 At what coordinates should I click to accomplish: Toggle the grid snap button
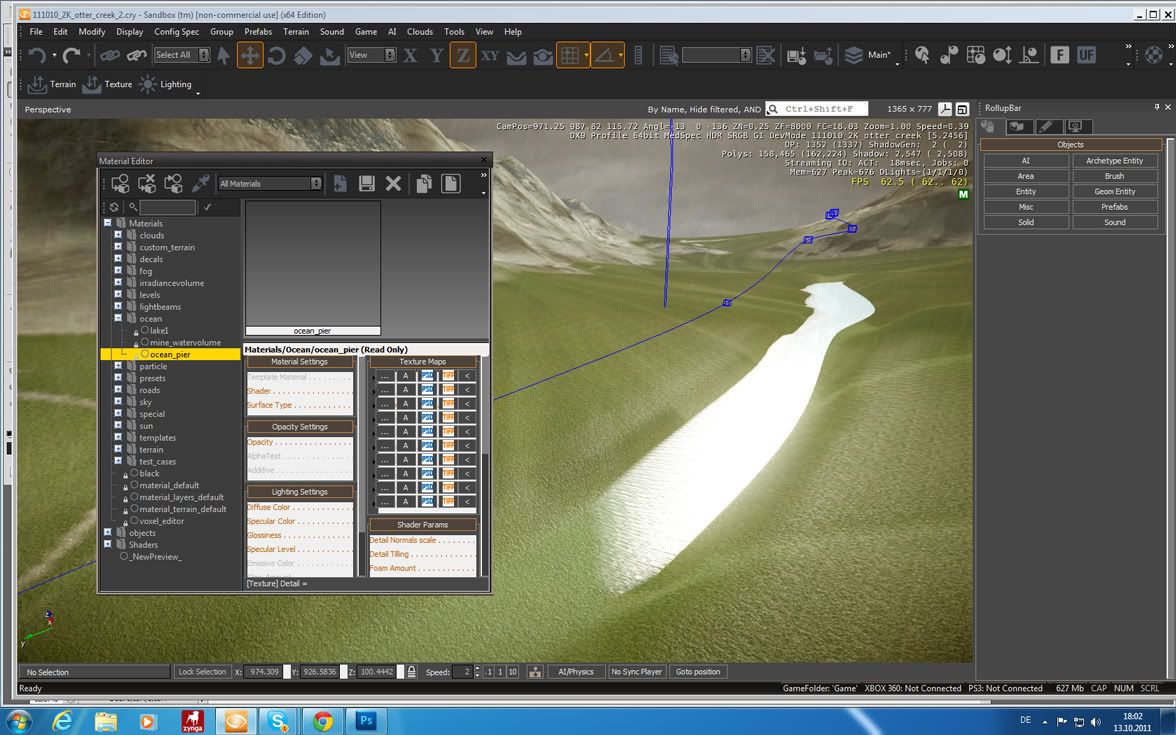pyautogui.click(x=570, y=56)
